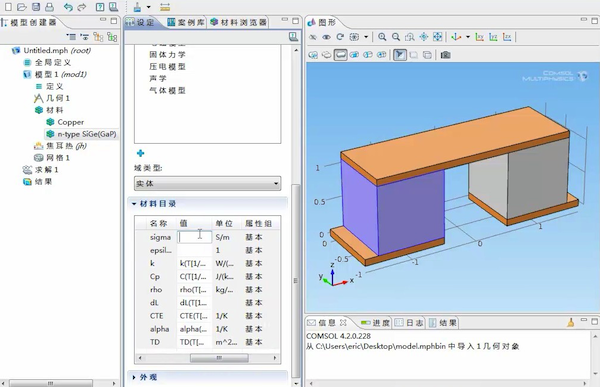Select 求解 1 study node
Screen dimensions: 600x387
41,170
